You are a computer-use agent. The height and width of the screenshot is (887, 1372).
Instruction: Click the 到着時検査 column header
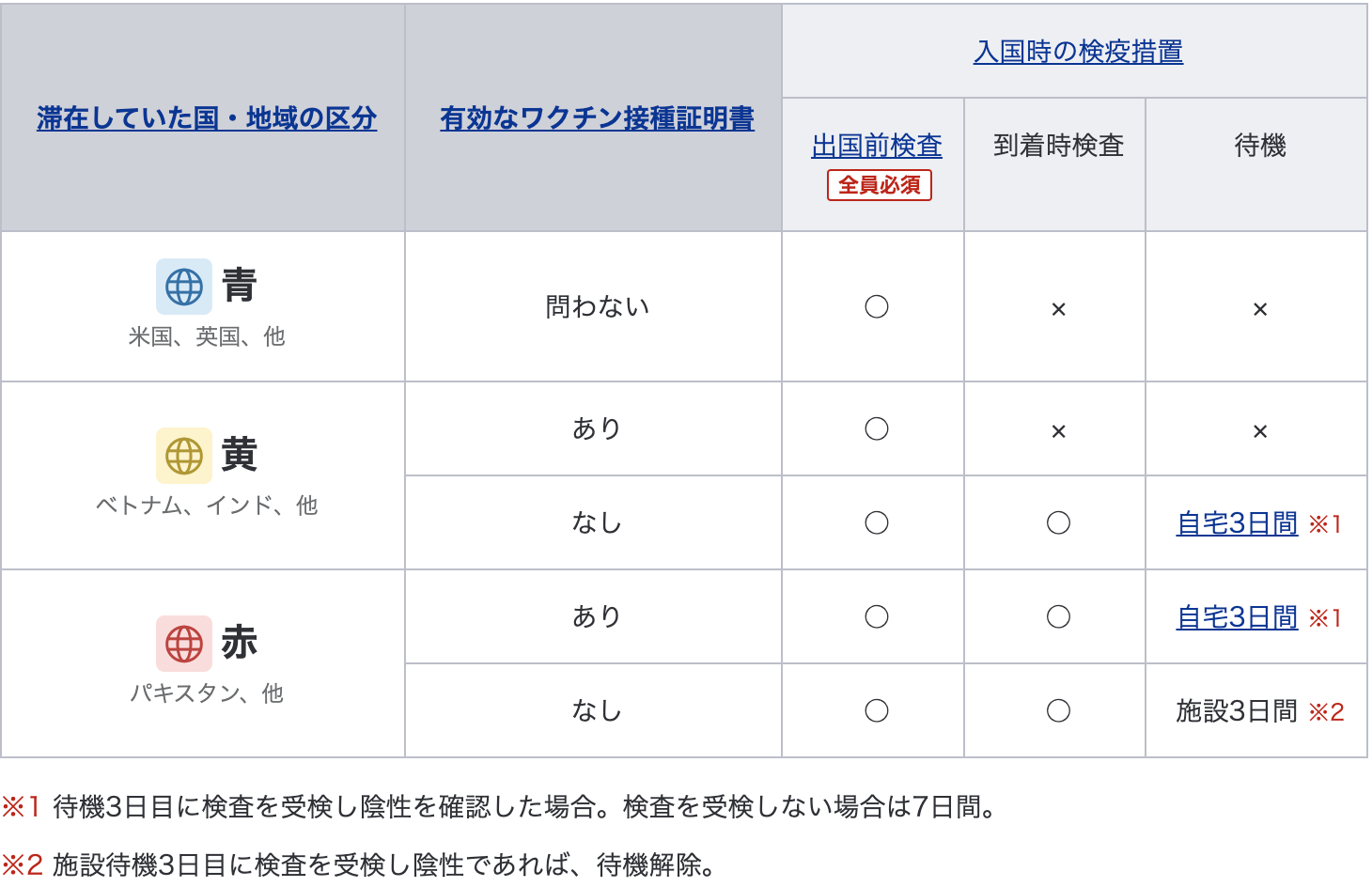1058,146
